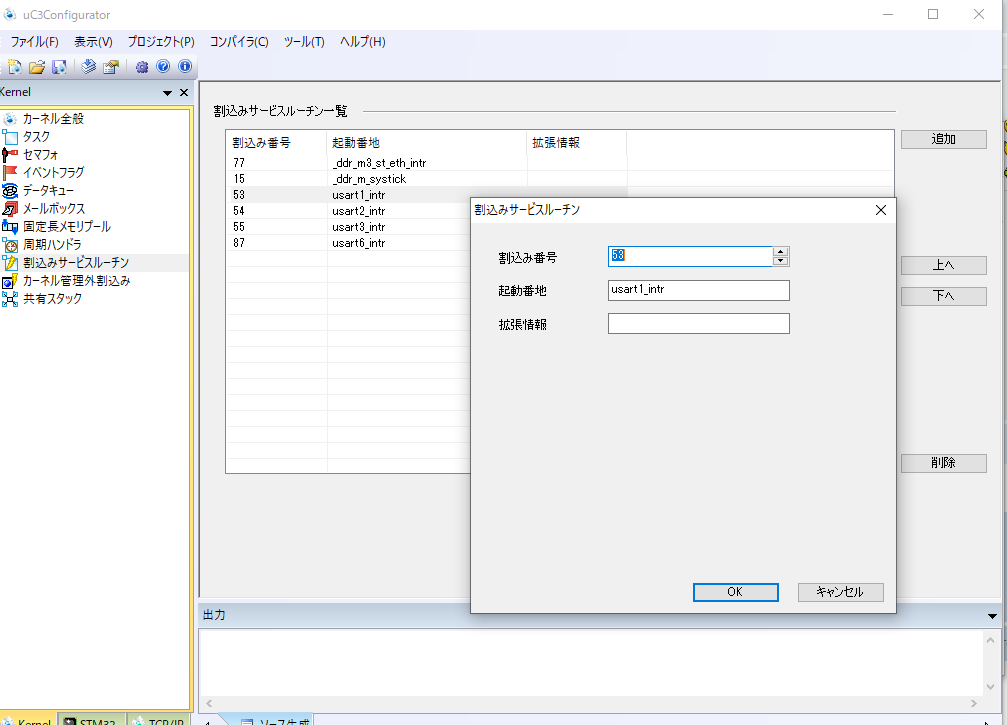Click the layered-pages source generation toolbar icon
This screenshot has height=725, width=1007.
(89, 66)
